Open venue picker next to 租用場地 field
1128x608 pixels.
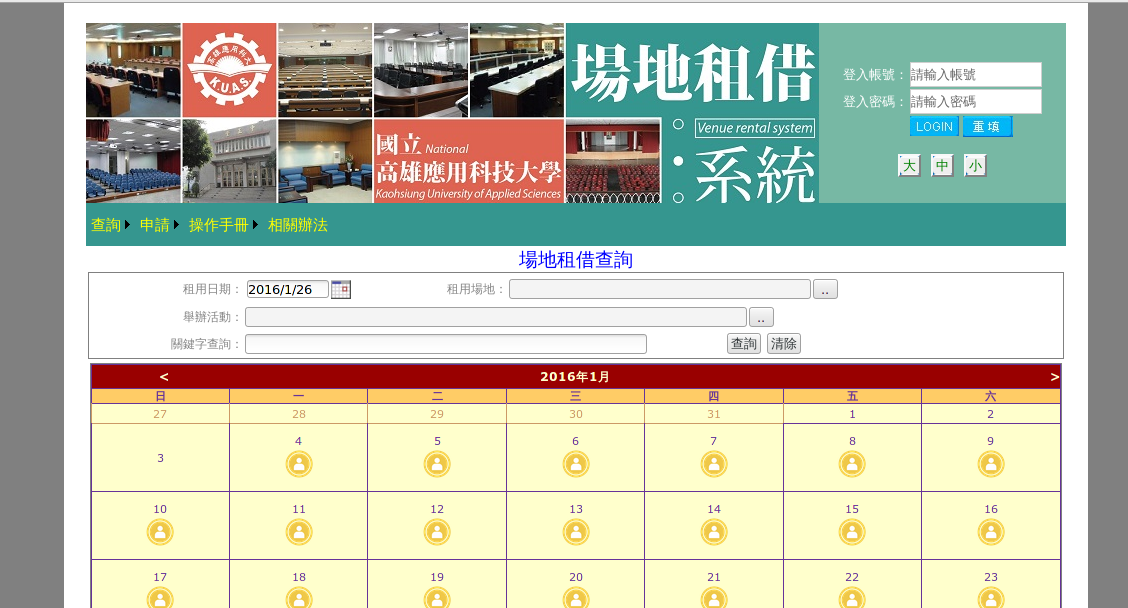pos(825,289)
